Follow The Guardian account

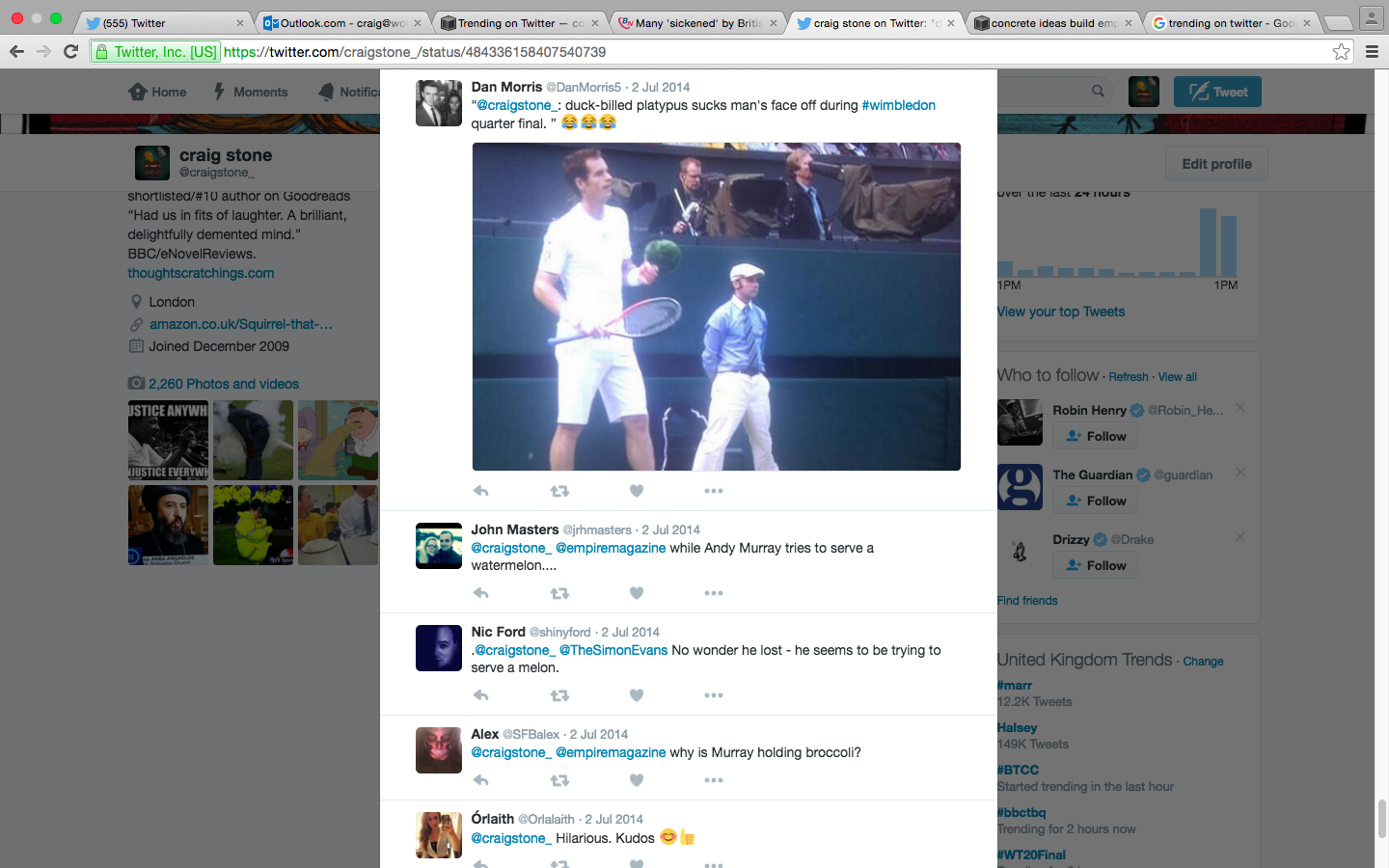[x=1096, y=501]
